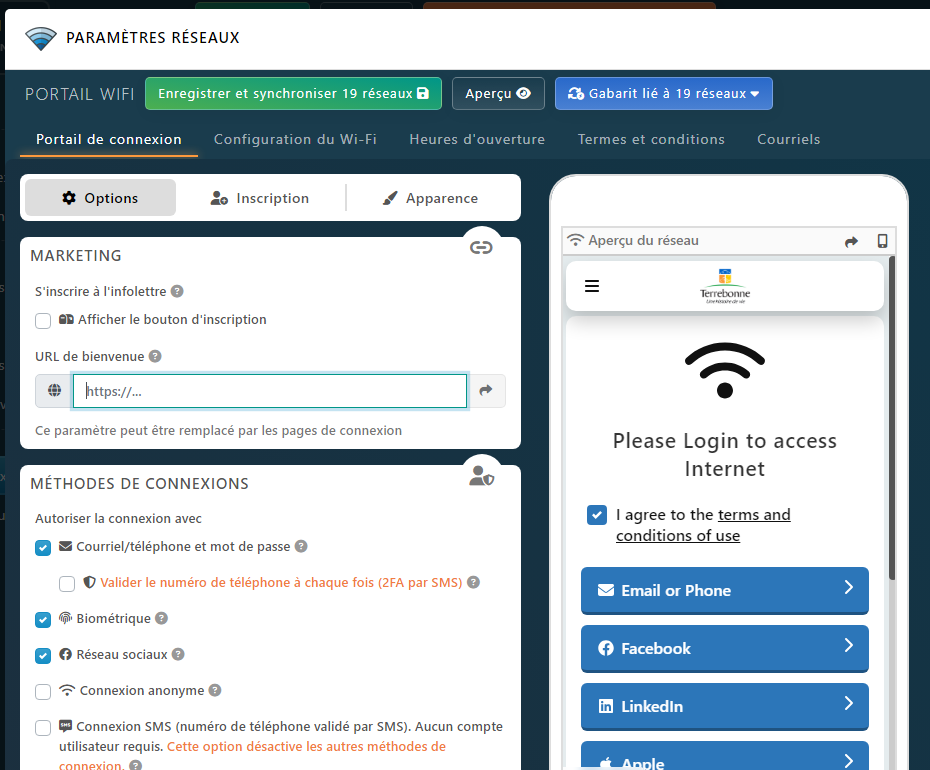Enable Afficher le bouton d'inscription checkbox
The image size is (930, 770).
(43, 321)
